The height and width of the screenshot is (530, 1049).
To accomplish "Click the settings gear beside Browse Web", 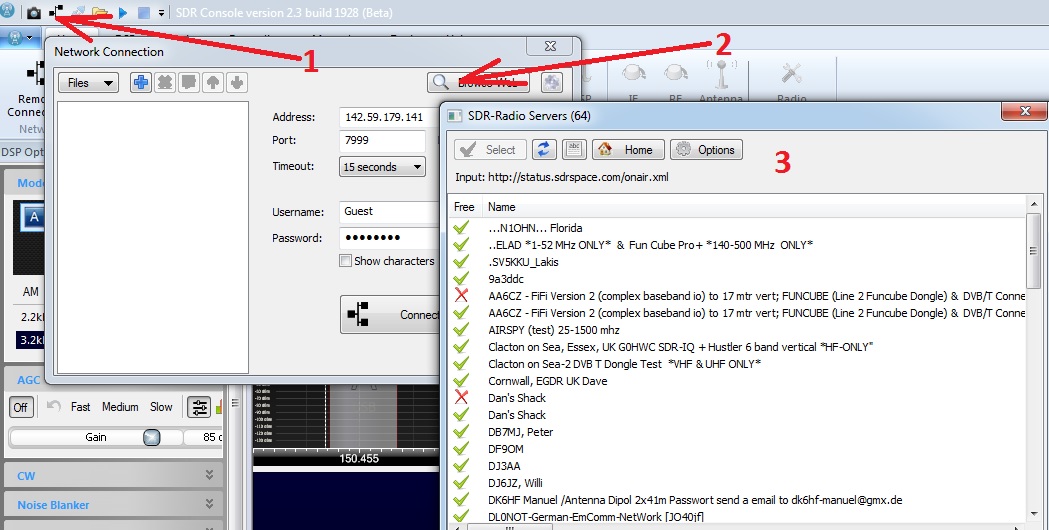I will (x=551, y=82).
